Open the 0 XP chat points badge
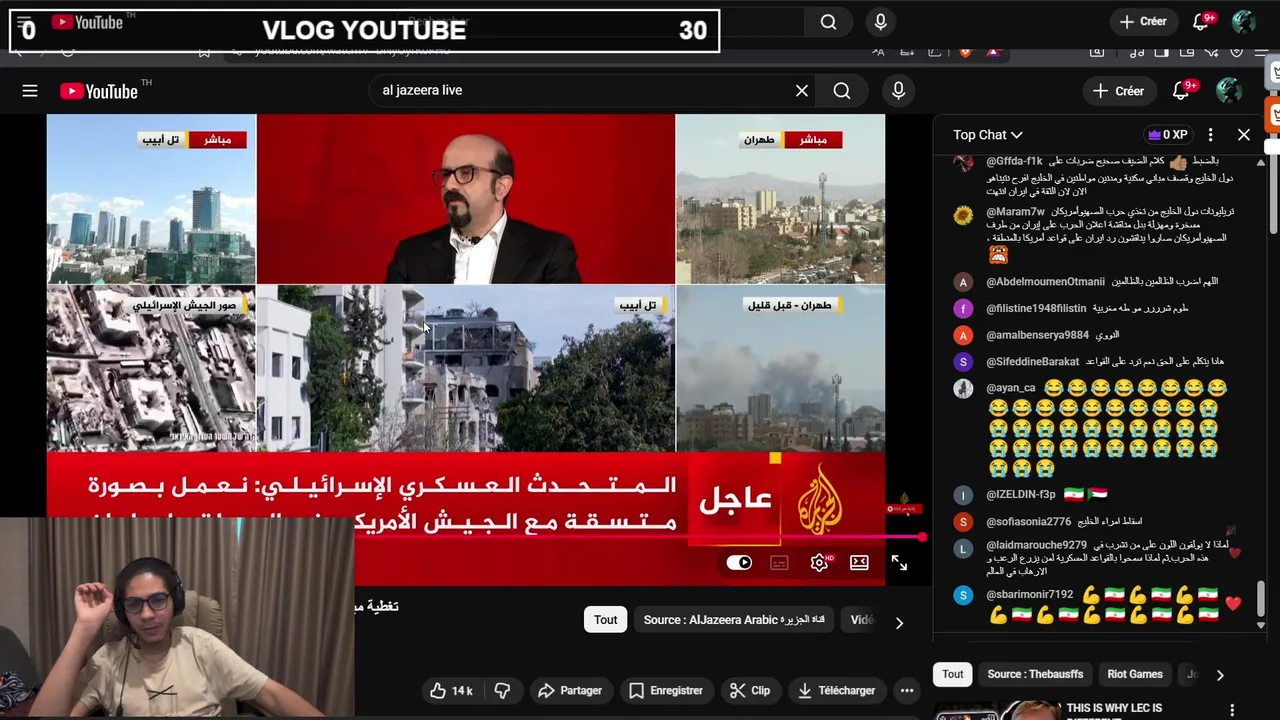 [1167, 134]
